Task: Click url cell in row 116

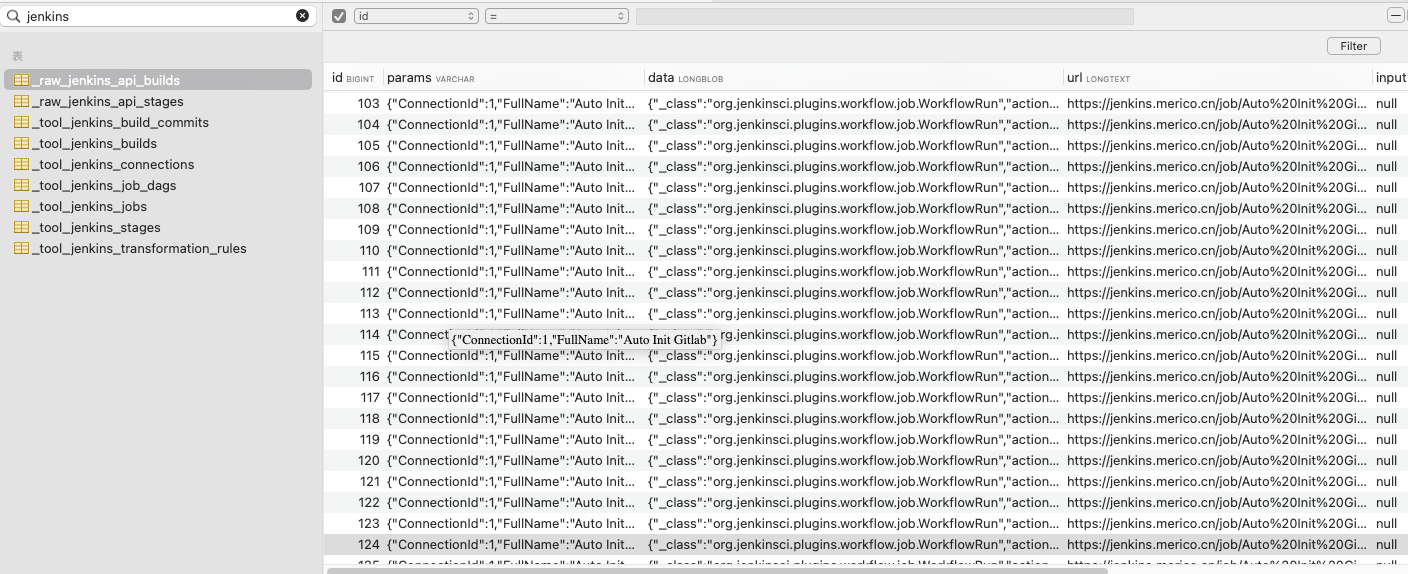Action: [x=1216, y=376]
